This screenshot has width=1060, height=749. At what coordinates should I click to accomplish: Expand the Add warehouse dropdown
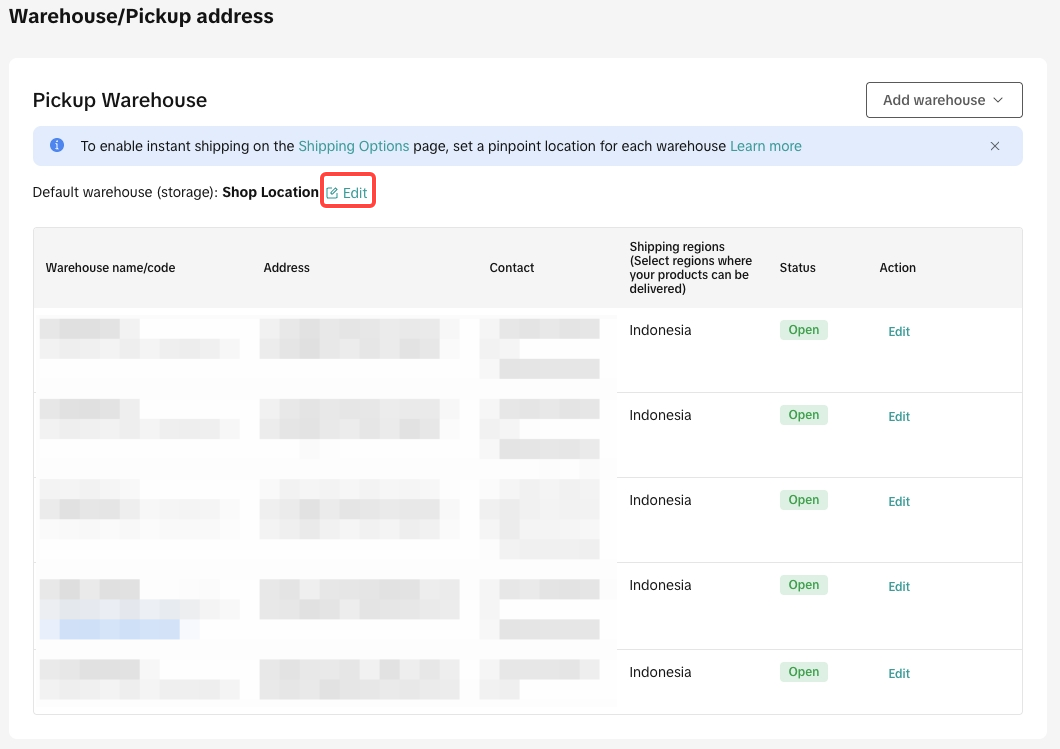coord(943,100)
